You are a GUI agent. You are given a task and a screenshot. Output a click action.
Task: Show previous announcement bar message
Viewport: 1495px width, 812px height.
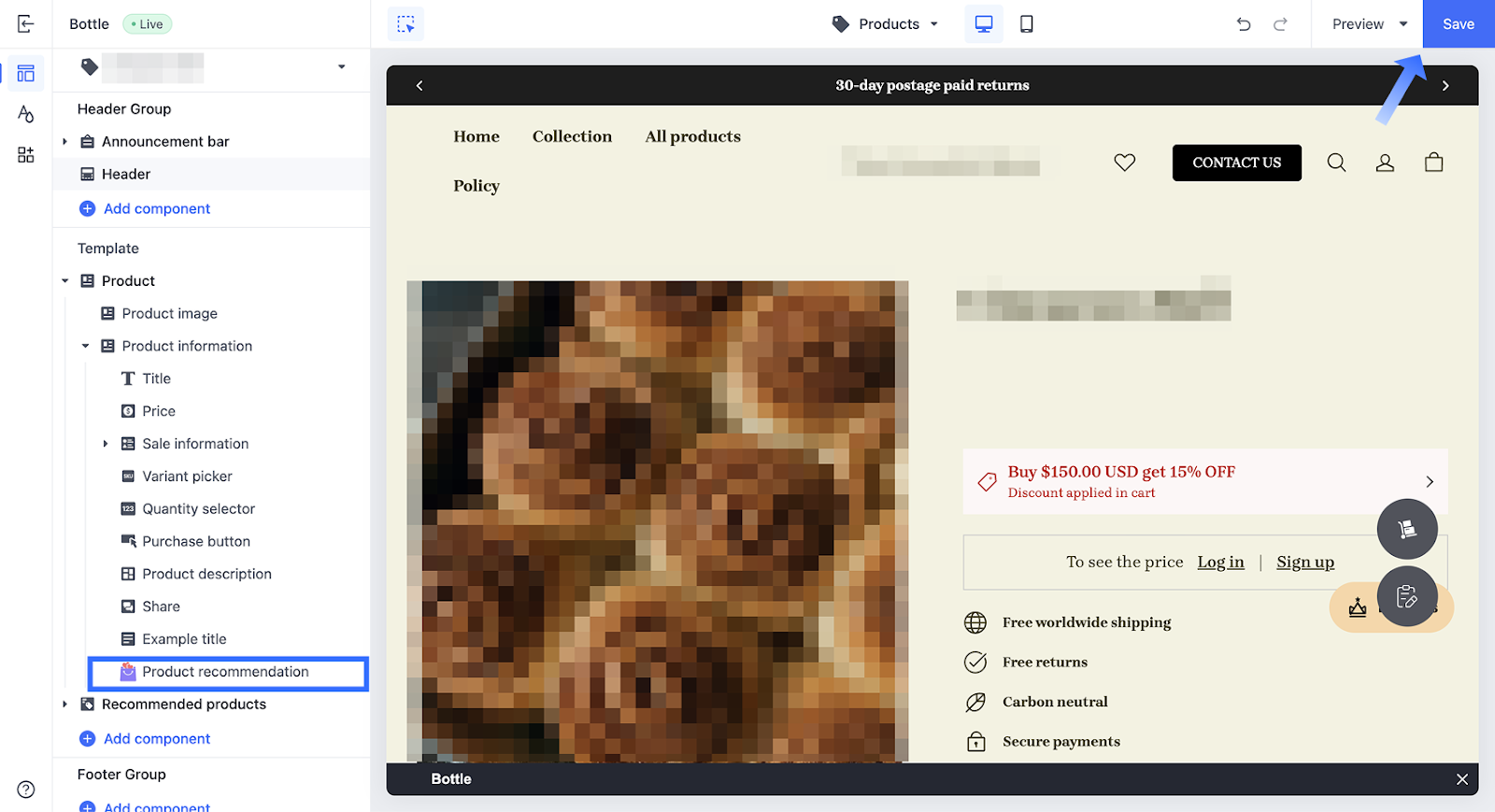[420, 86]
